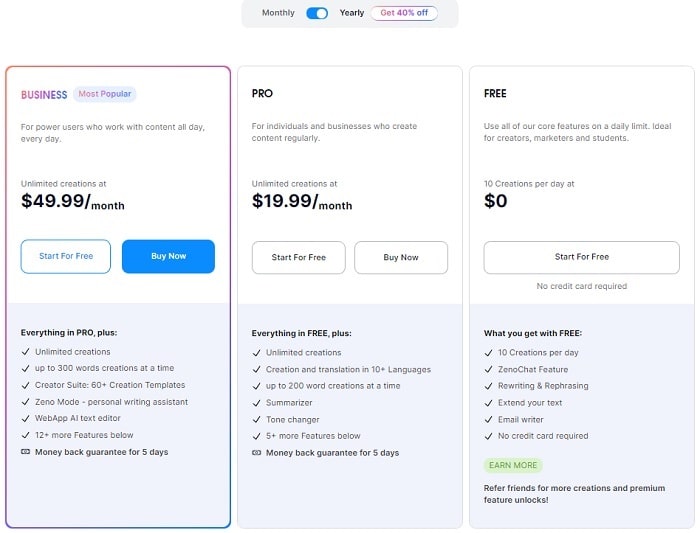Toggle the Monthly/Yearly billing switch
The width and height of the screenshot is (700, 533).
click(x=317, y=13)
